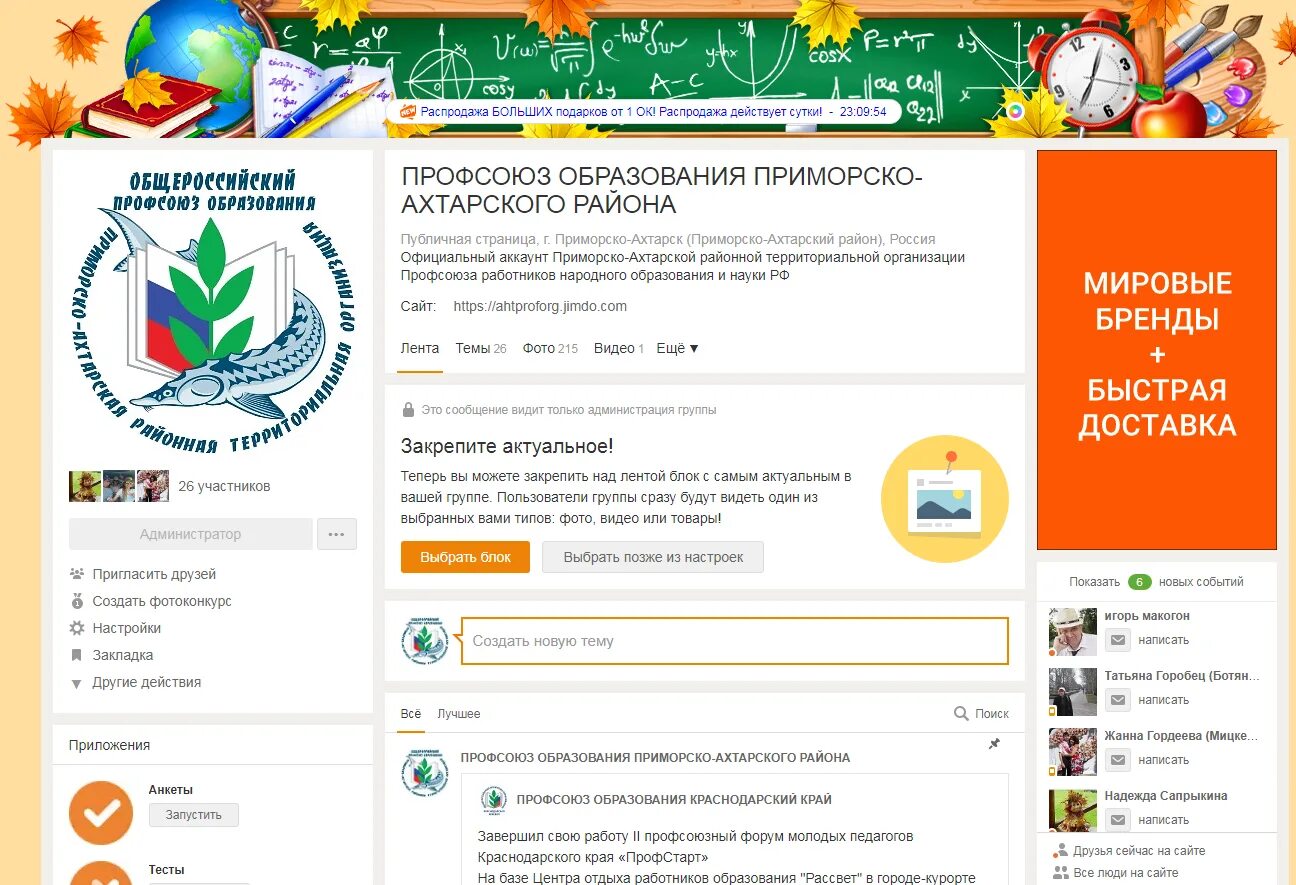
Task: Open игорь макогон profile name
Action: [1147, 616]
